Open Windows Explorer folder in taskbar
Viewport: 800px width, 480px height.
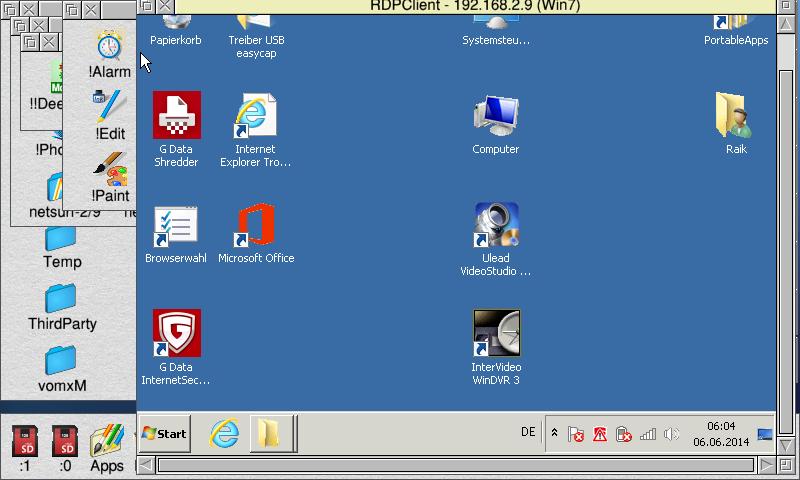pyautogui.click(x=272, y=434)
